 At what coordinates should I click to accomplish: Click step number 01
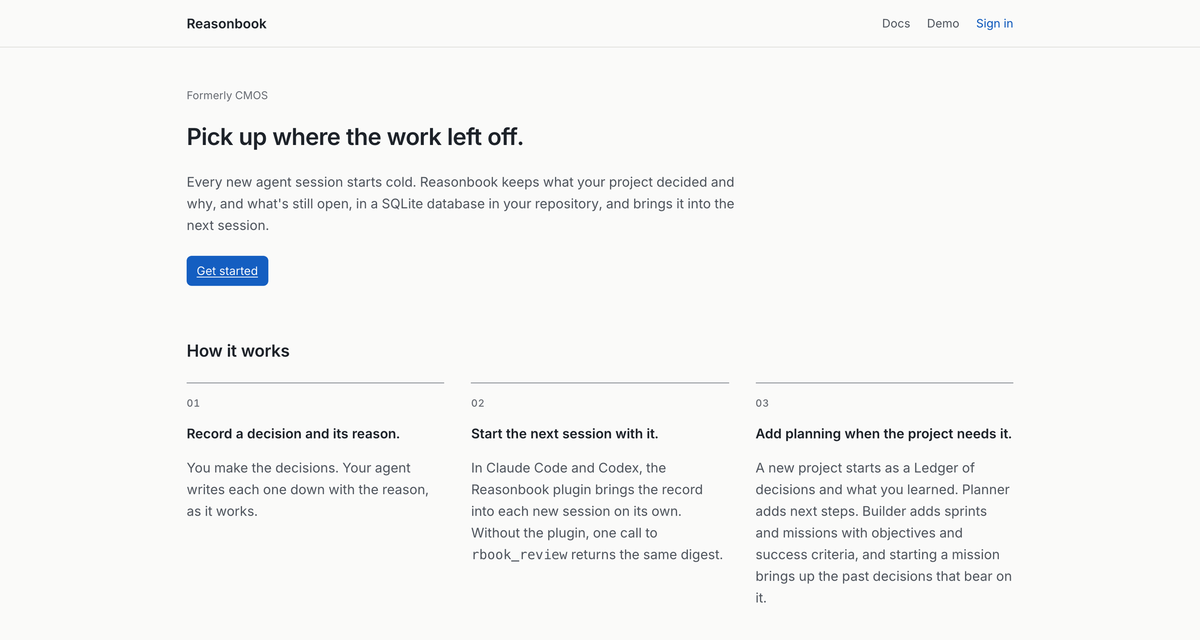point(193,403)
